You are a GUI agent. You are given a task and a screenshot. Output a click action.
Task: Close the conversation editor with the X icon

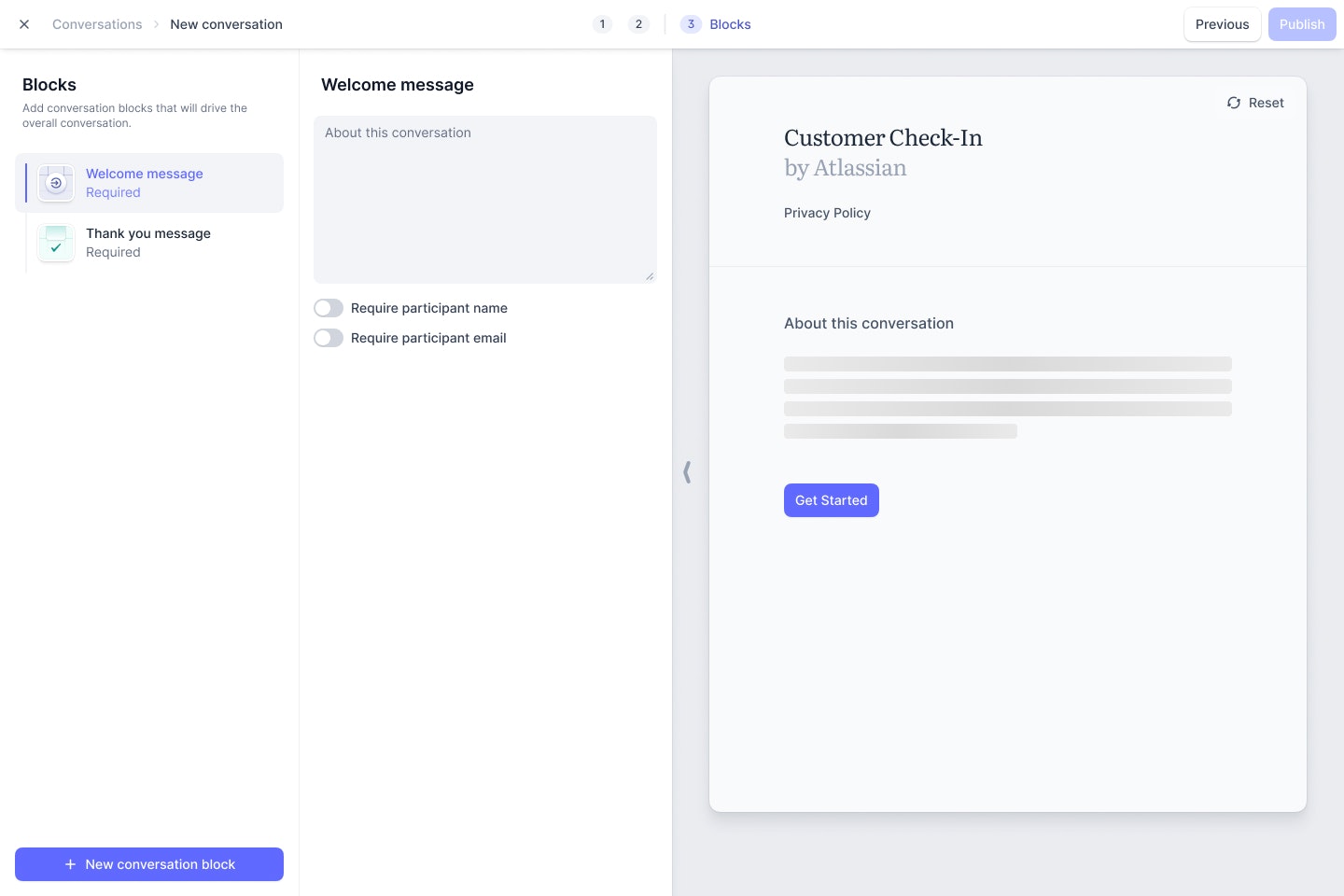point(24,24)
